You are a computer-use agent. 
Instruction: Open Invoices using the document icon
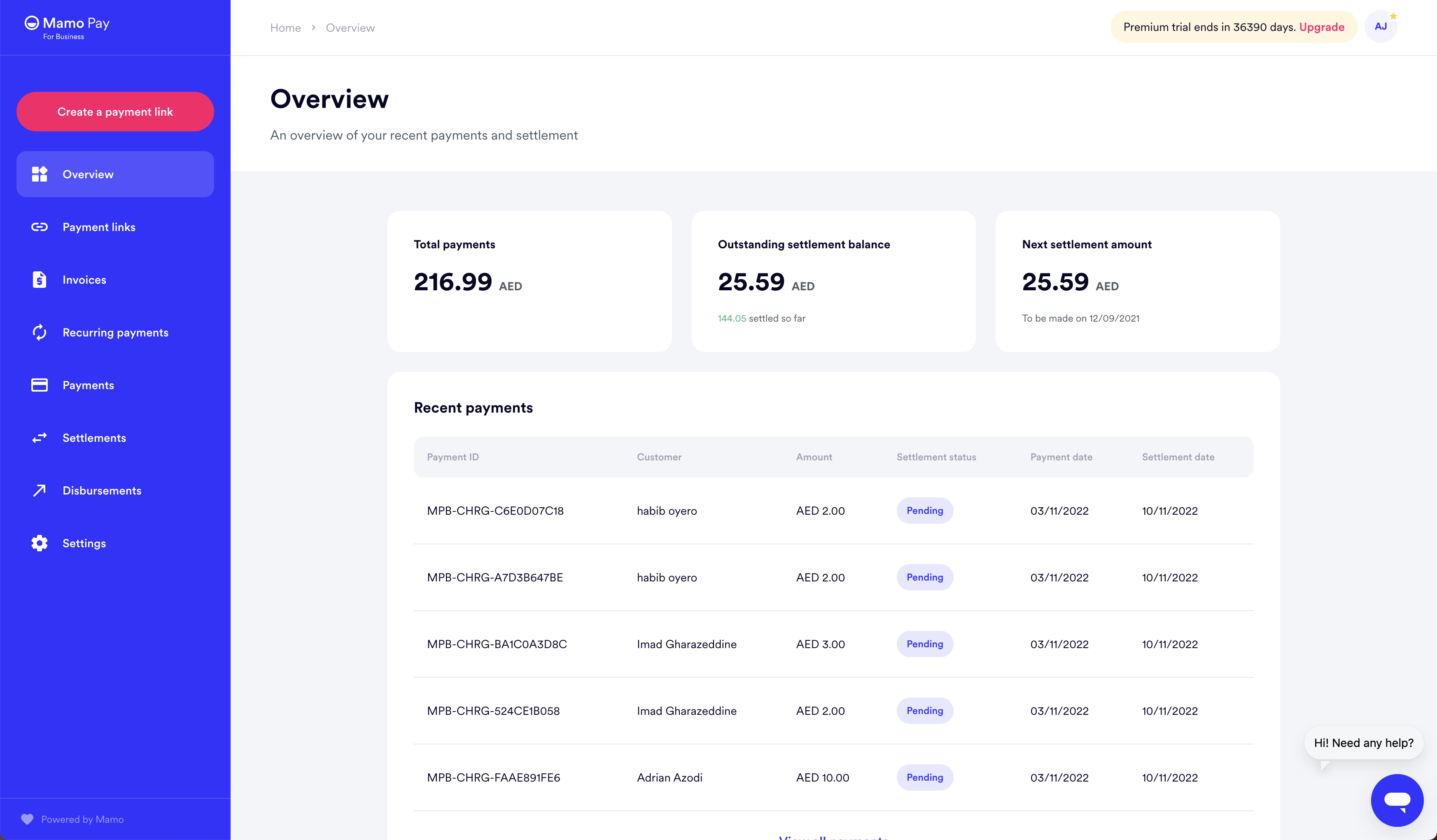(40, 280)
